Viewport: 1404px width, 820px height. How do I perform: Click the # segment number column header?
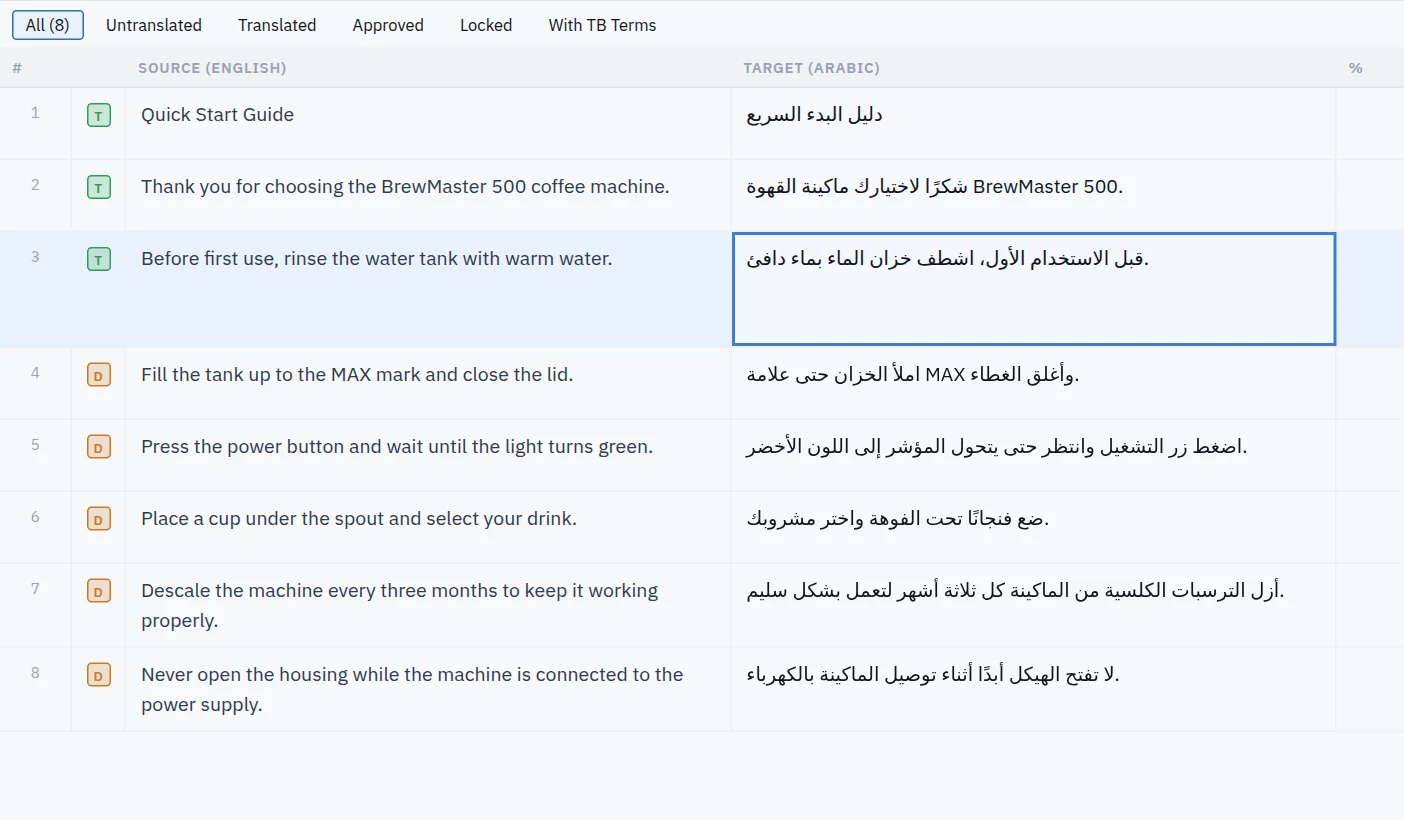point(17,68)
